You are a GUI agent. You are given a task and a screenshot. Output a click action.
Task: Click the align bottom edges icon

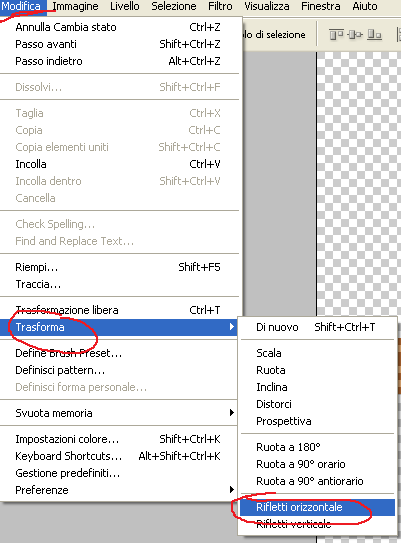[374, 35]
